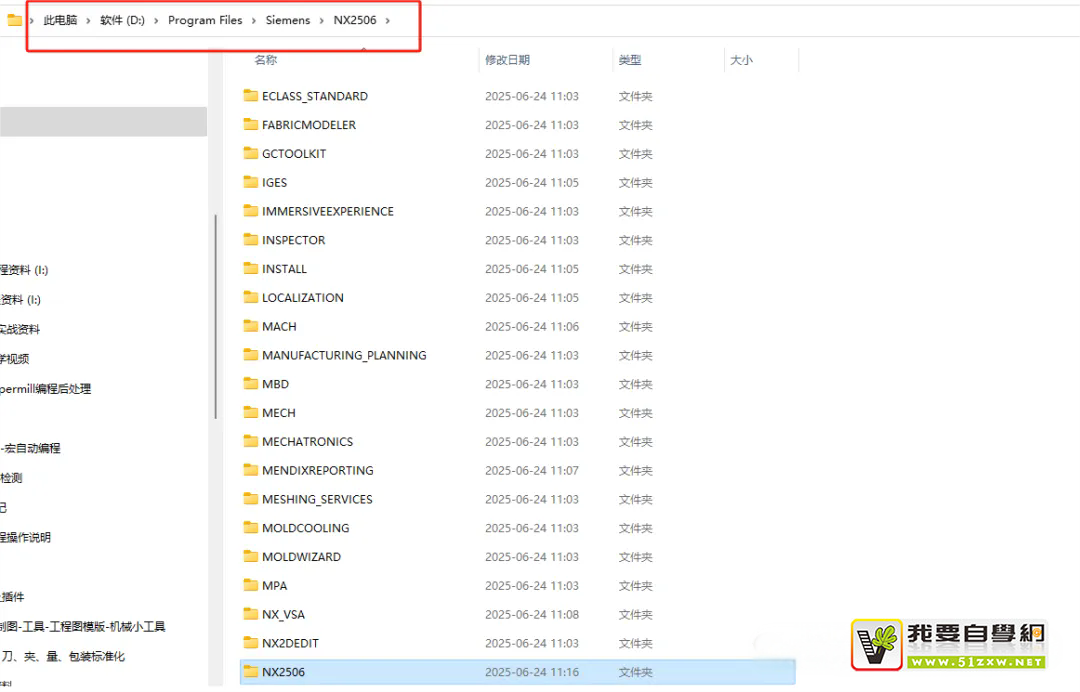Click the INSTALL folder icon
1080x692 pixels.
click(x=251, y=269)
